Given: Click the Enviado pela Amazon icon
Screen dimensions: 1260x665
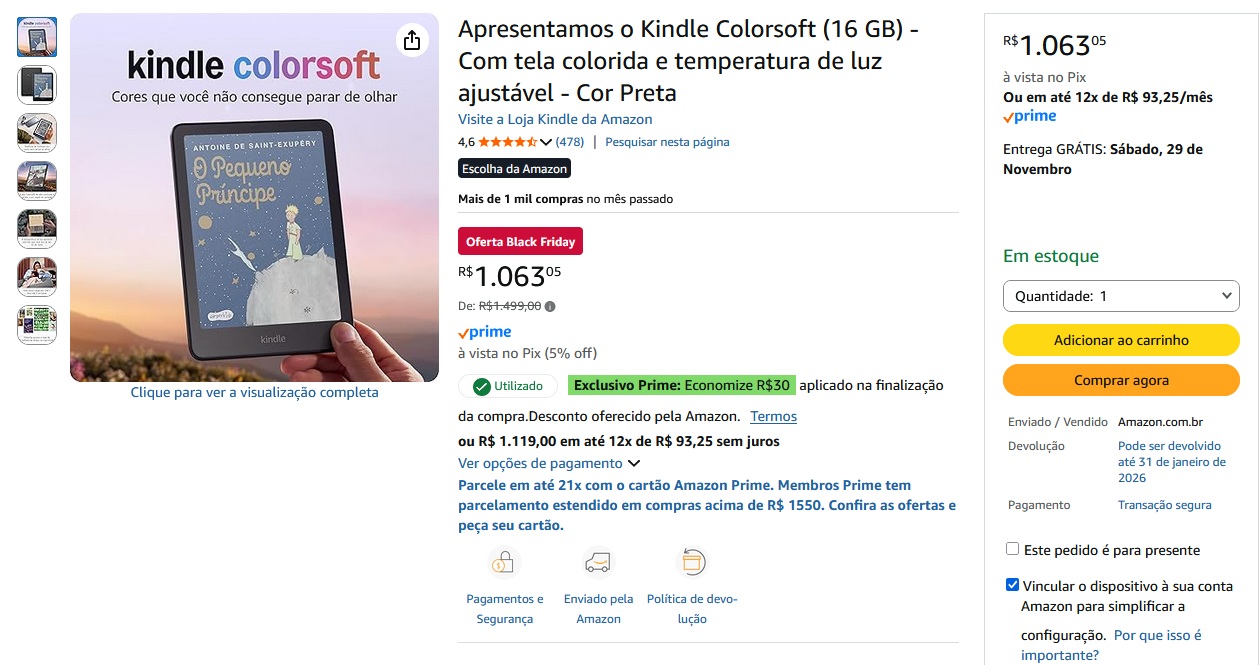Looking at the screenshot, I should point(598,562).
